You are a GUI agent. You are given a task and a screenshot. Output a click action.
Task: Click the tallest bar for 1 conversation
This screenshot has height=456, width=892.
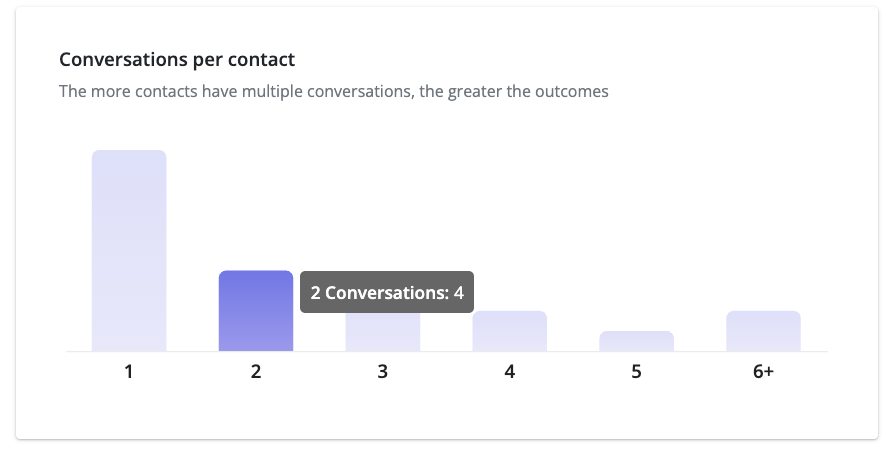pos(129,250)
